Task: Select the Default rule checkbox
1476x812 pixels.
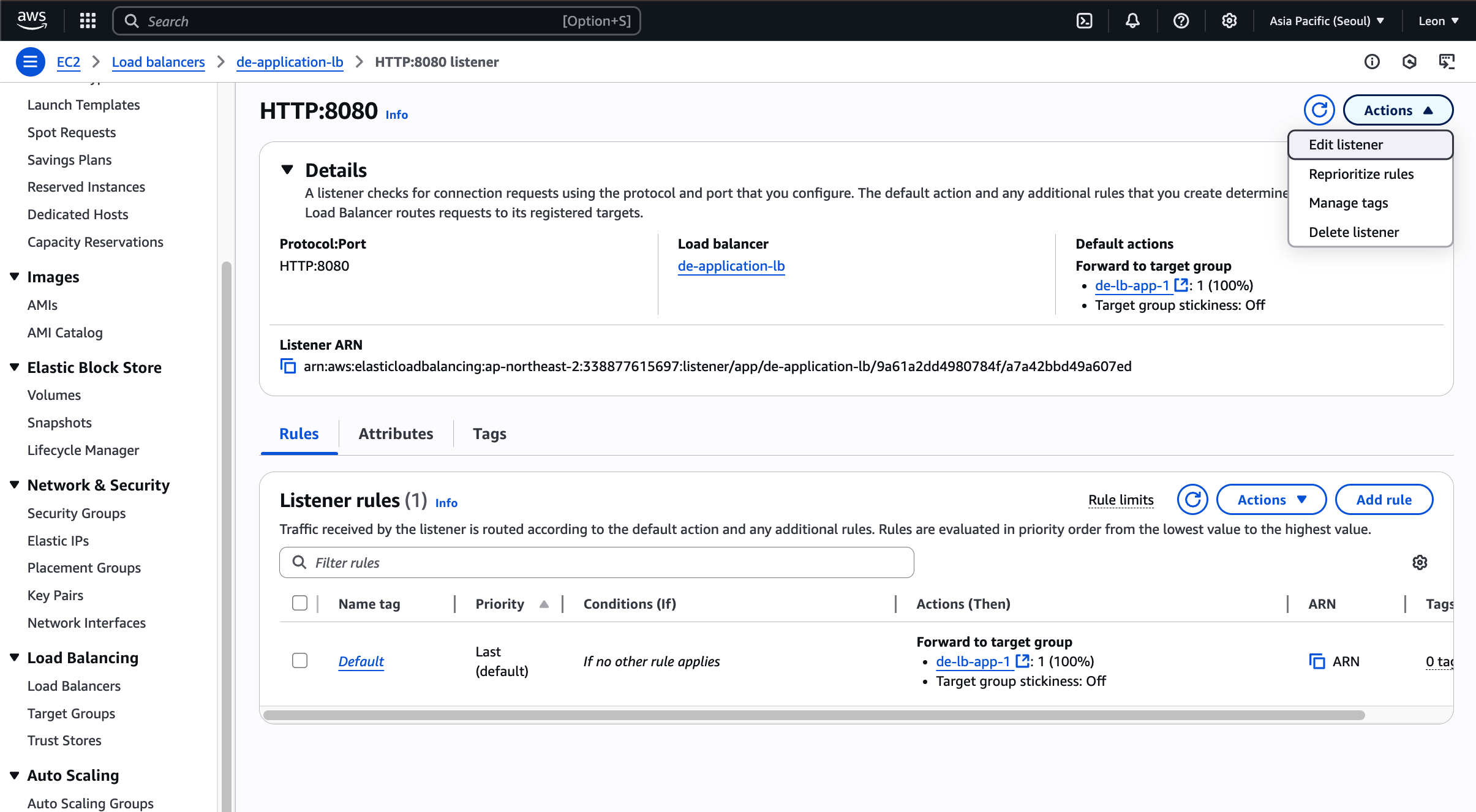Action: (299, 661)
